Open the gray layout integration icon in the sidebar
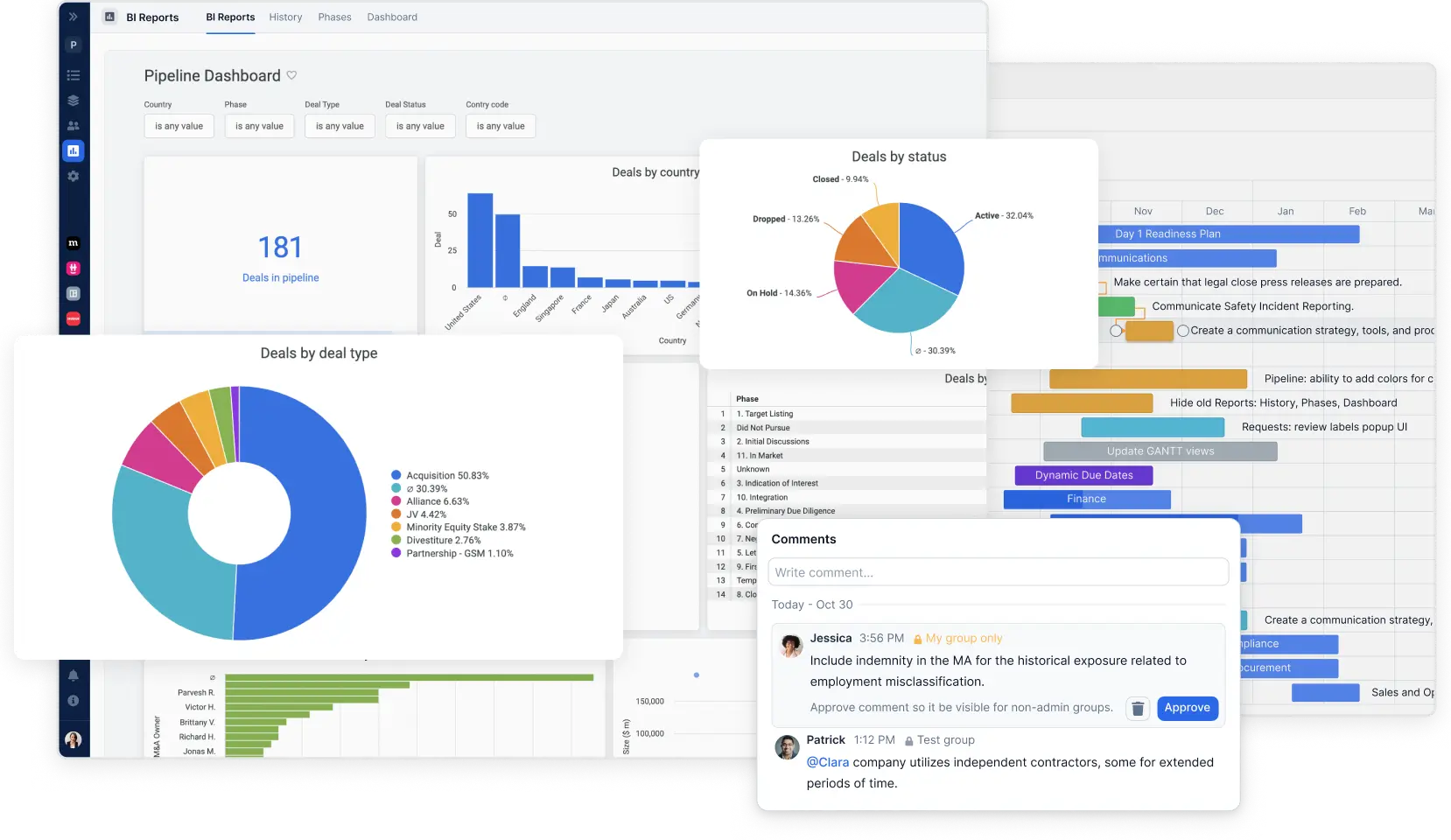 [x=74, y=293]
